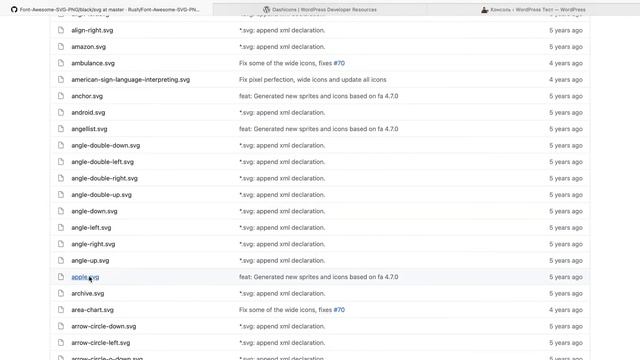640x360 pixels.
Task: Click file icon next to apple.svg
Action: tap(61, 277)
